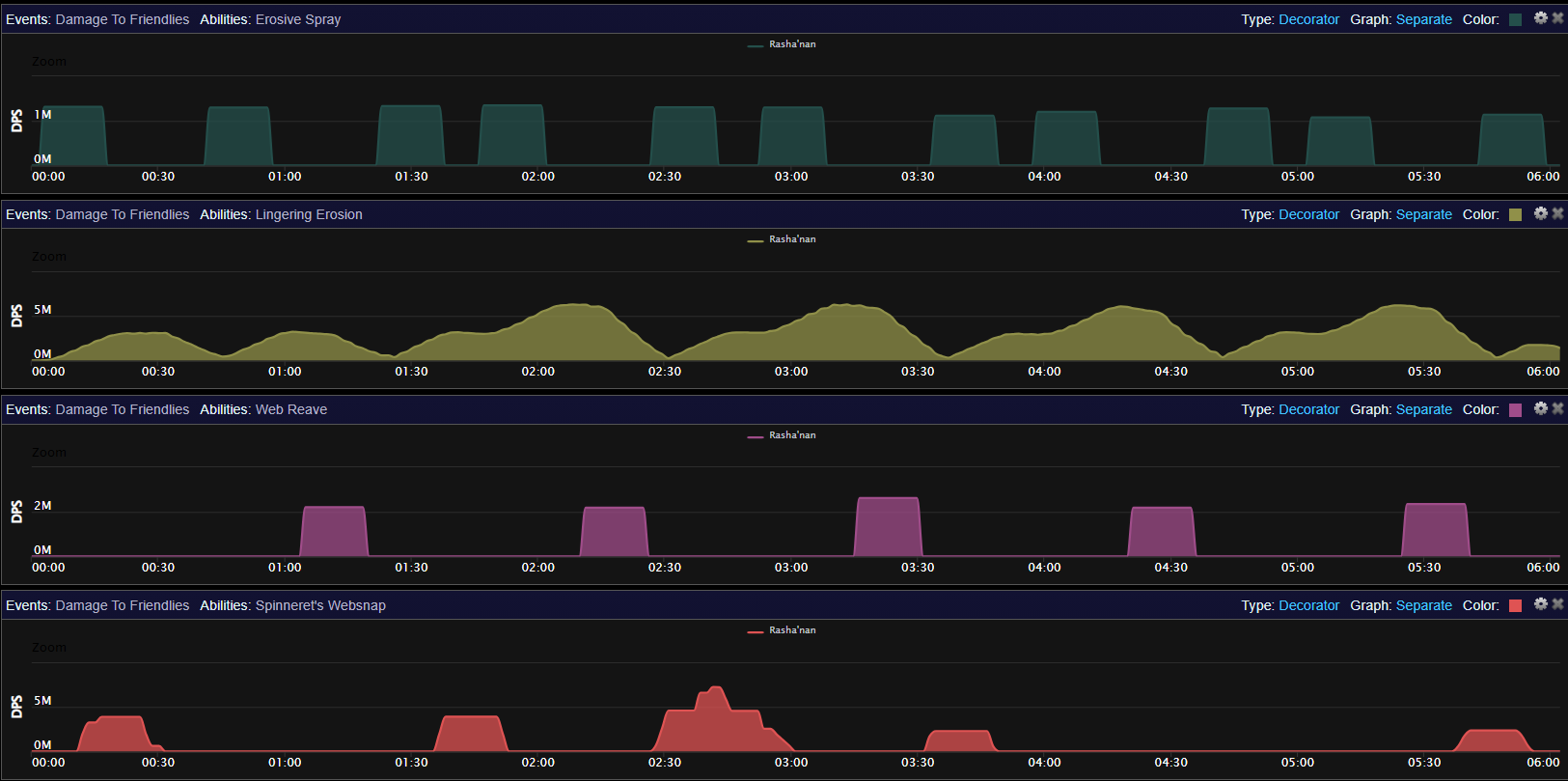Toggle Rasha'nan legend in Lingering Erosion chart
This screenshot has height=781, width=1568.
tap(782, 239)
